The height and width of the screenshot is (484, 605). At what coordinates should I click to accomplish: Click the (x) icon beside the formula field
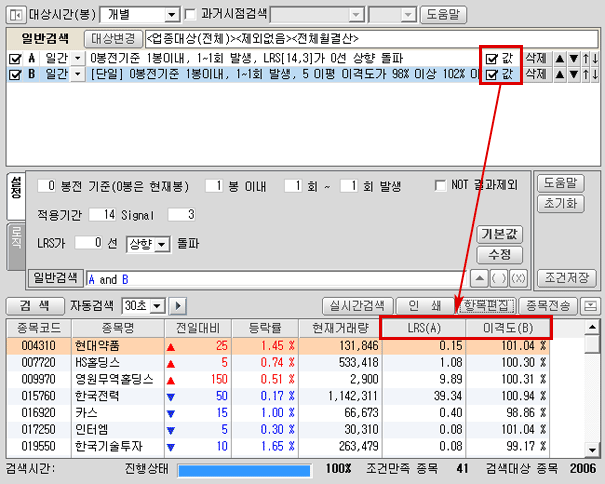click(517, 278)
